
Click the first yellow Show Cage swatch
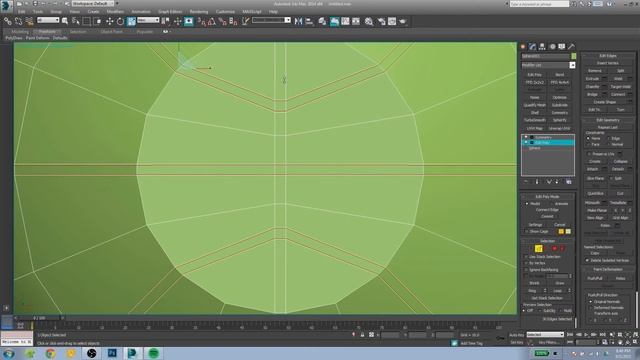(x=561, y=231)
